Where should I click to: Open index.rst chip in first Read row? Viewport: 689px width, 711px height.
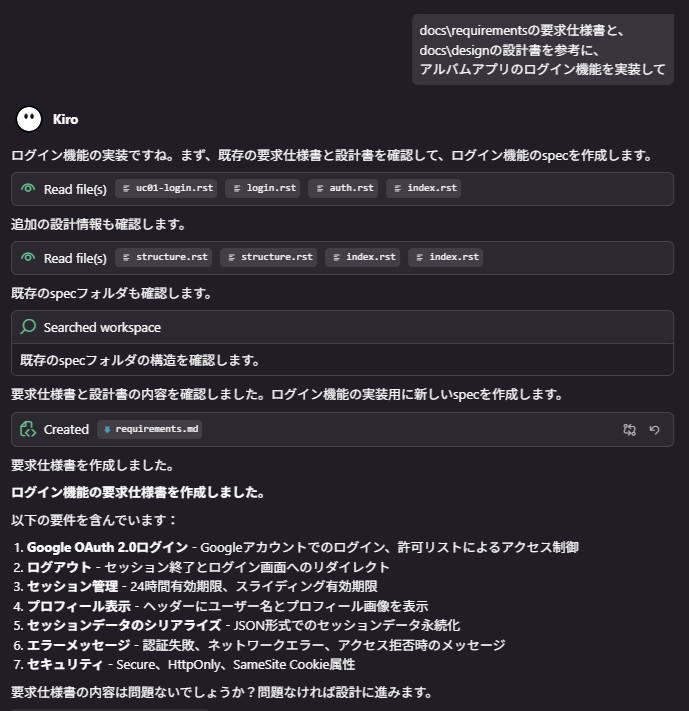click(423, 188)
